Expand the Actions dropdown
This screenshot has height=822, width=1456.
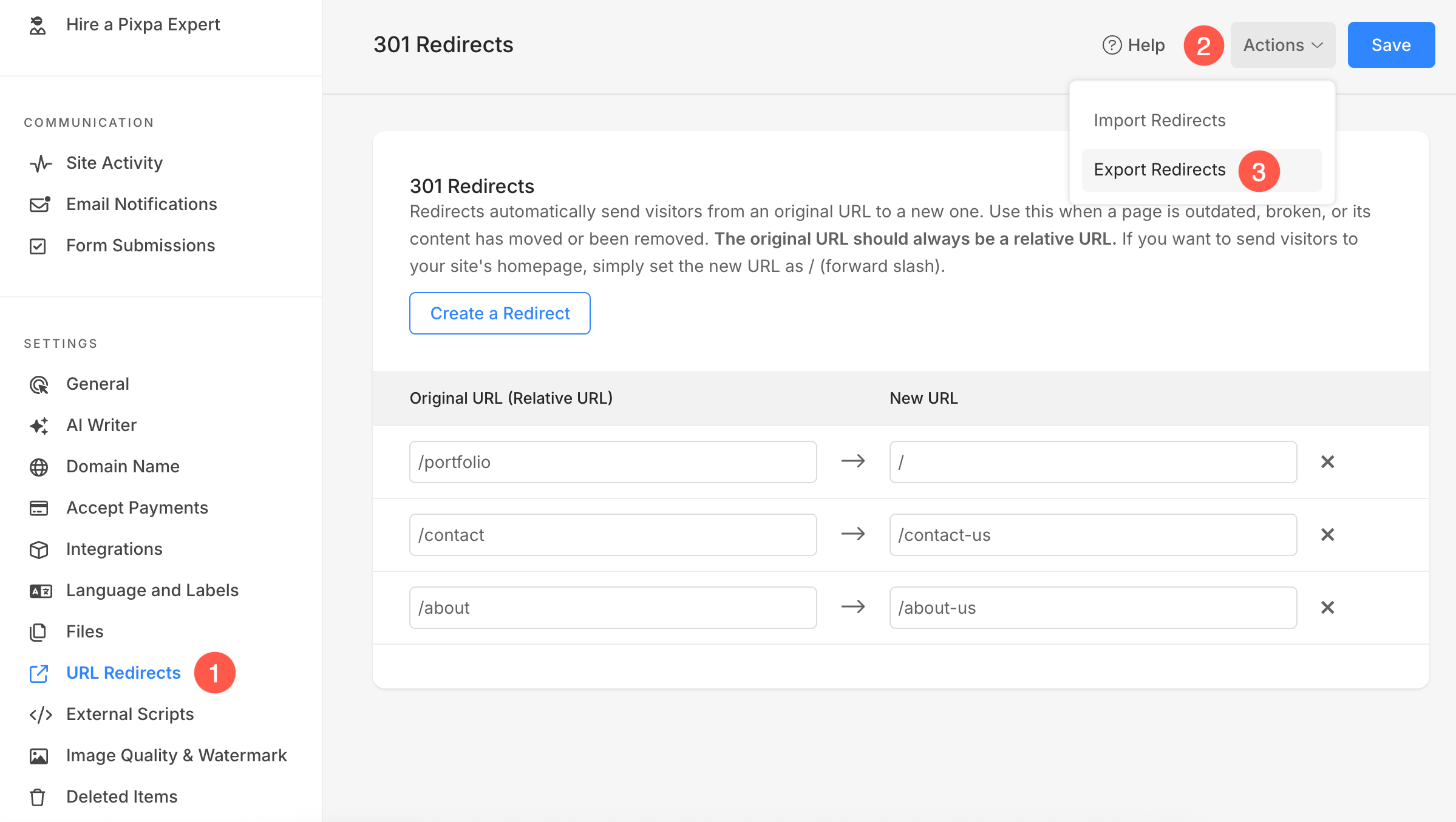(1282, 45)
